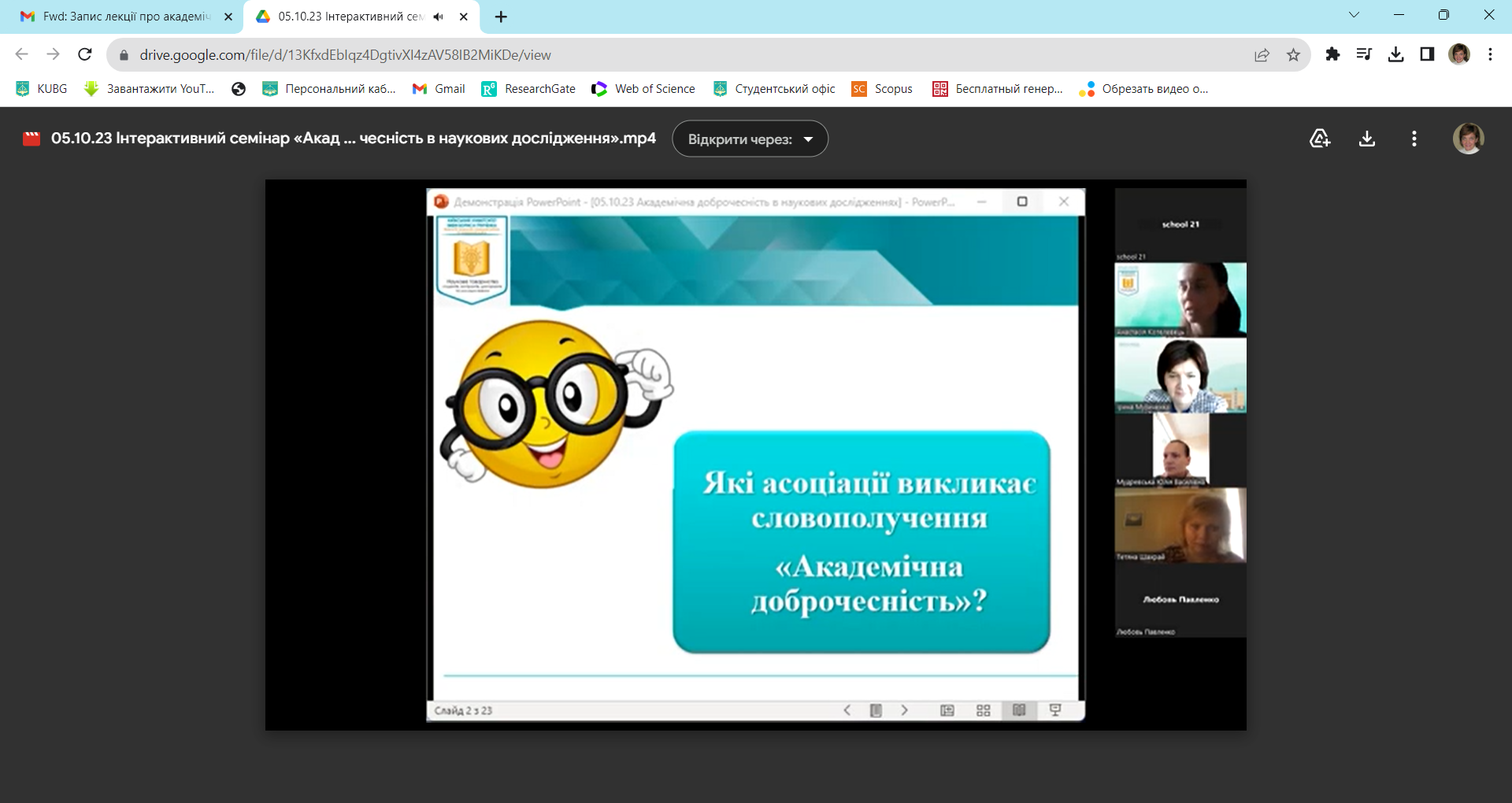Screen dimensions: 1512x803
Task: Open the Scopus bookmark
Action: coord(883,89)
